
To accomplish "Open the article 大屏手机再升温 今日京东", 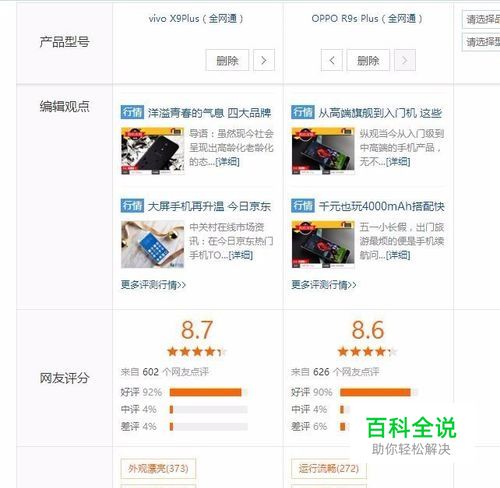I will (x=209, y=206).
